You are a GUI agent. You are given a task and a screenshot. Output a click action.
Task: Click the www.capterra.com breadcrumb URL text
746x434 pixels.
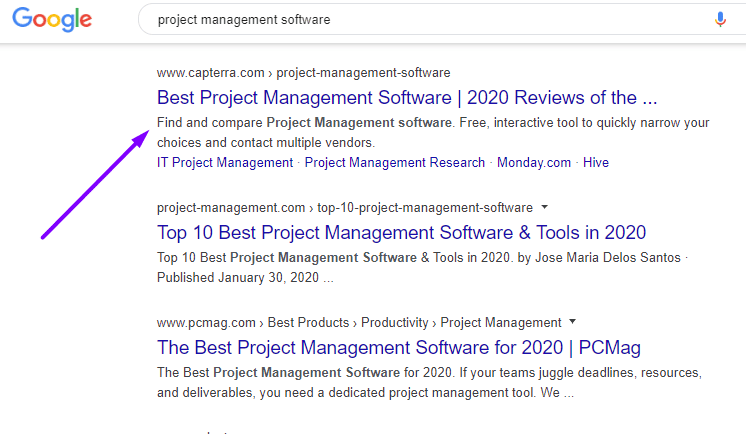coord(304,73)
